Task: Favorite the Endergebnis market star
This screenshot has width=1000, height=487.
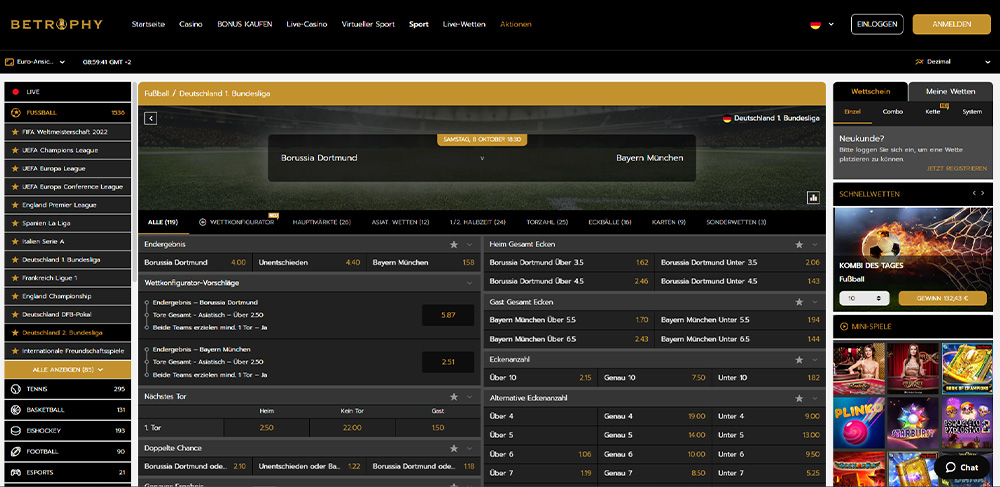Action: [x=454, y=244]
